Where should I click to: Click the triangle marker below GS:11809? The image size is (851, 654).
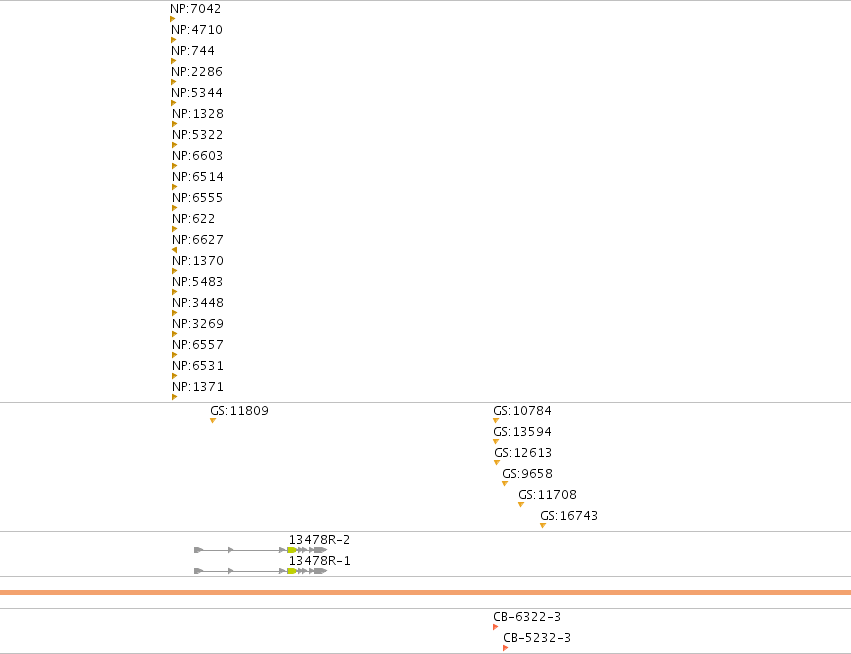(213, 421)
